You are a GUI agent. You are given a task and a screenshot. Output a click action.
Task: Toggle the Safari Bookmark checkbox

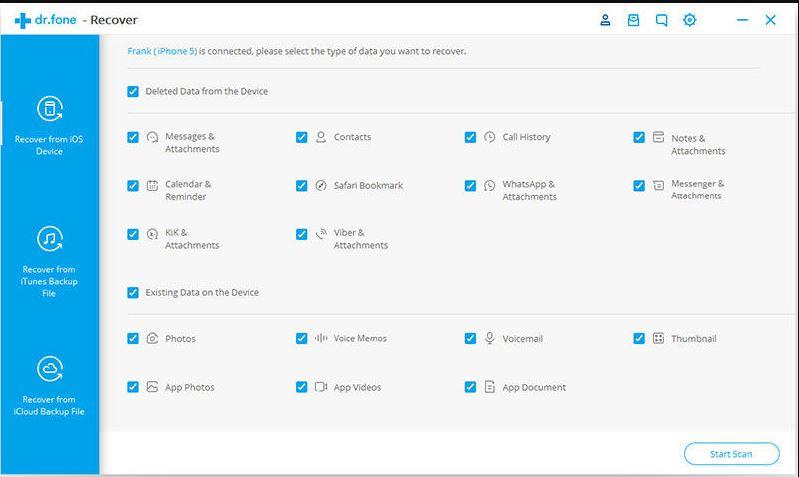point(302,186)
